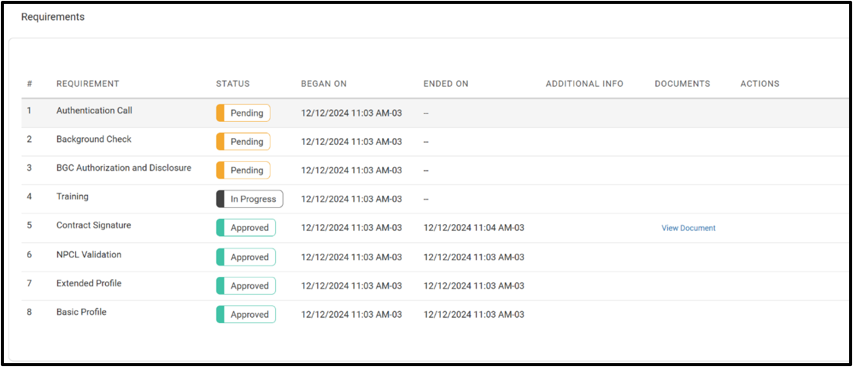The image size is (853, 367).
Task: Click Pending badge for Background Check
Action: [x=243, y=142]
